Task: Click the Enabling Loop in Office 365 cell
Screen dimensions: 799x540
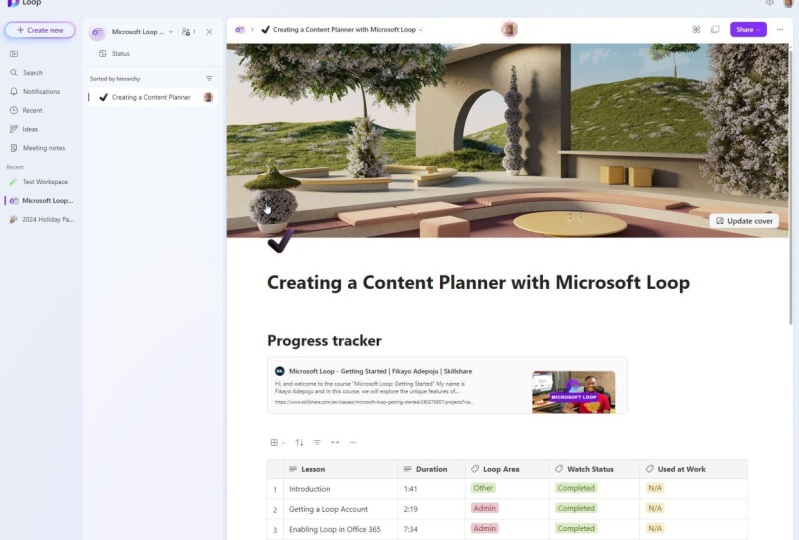Action: (x=340, y=529)
